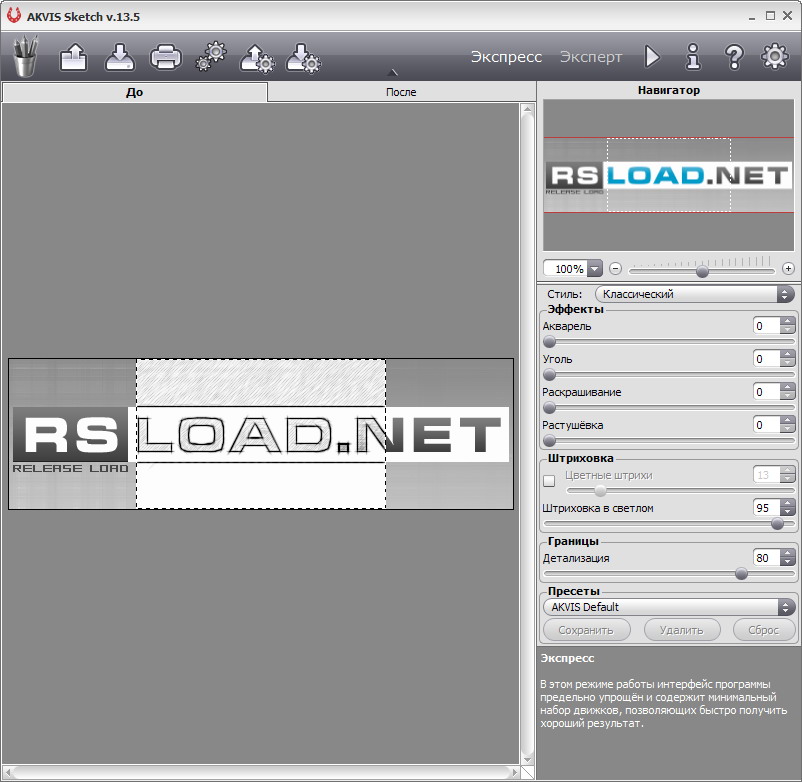Screen dimensions: 802x782
Task: Click Штриховка в светлом field 95
Action: pyautogui.click(x=766, y=508)
